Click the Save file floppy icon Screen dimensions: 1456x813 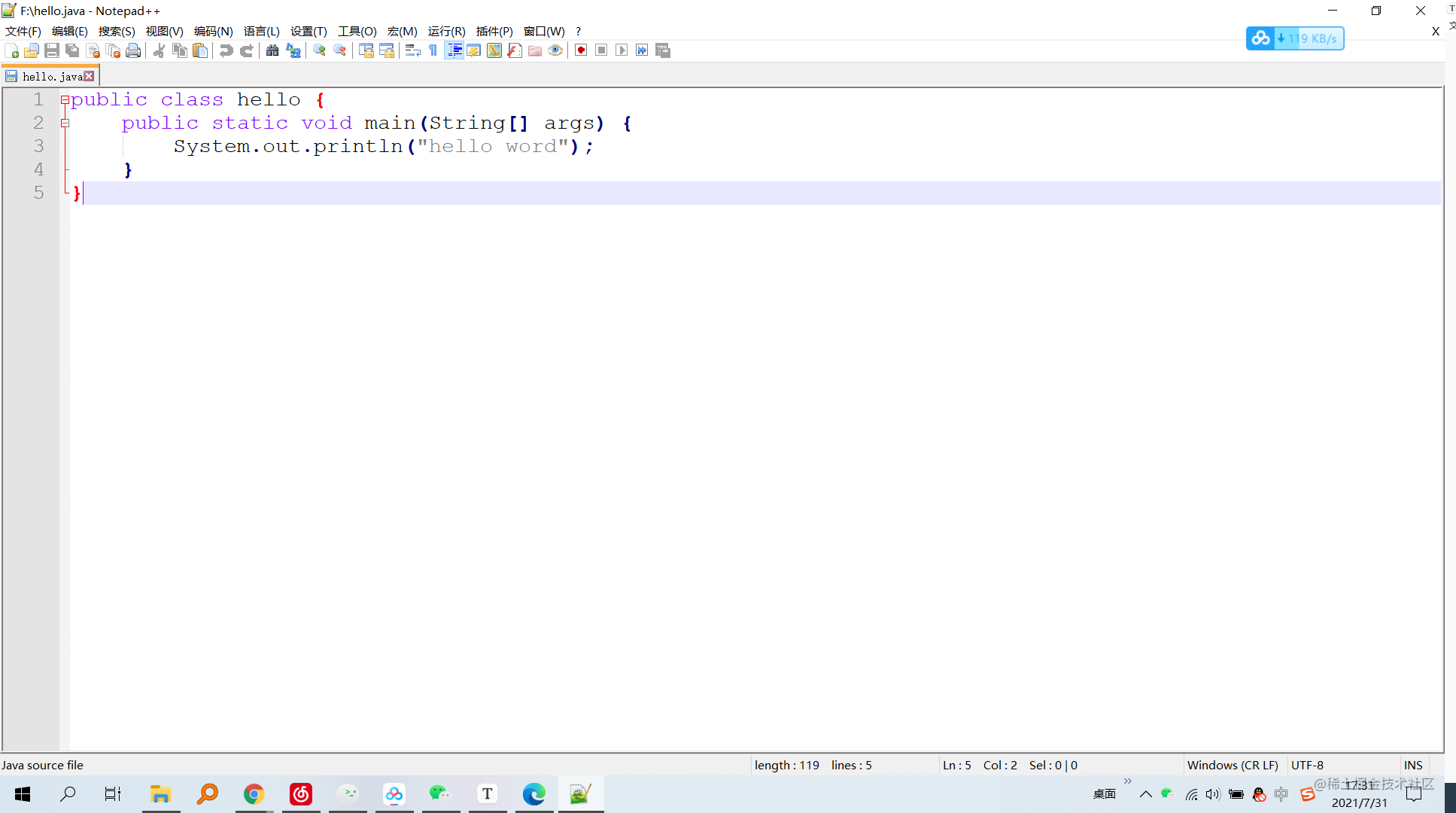tap(52, 50)
